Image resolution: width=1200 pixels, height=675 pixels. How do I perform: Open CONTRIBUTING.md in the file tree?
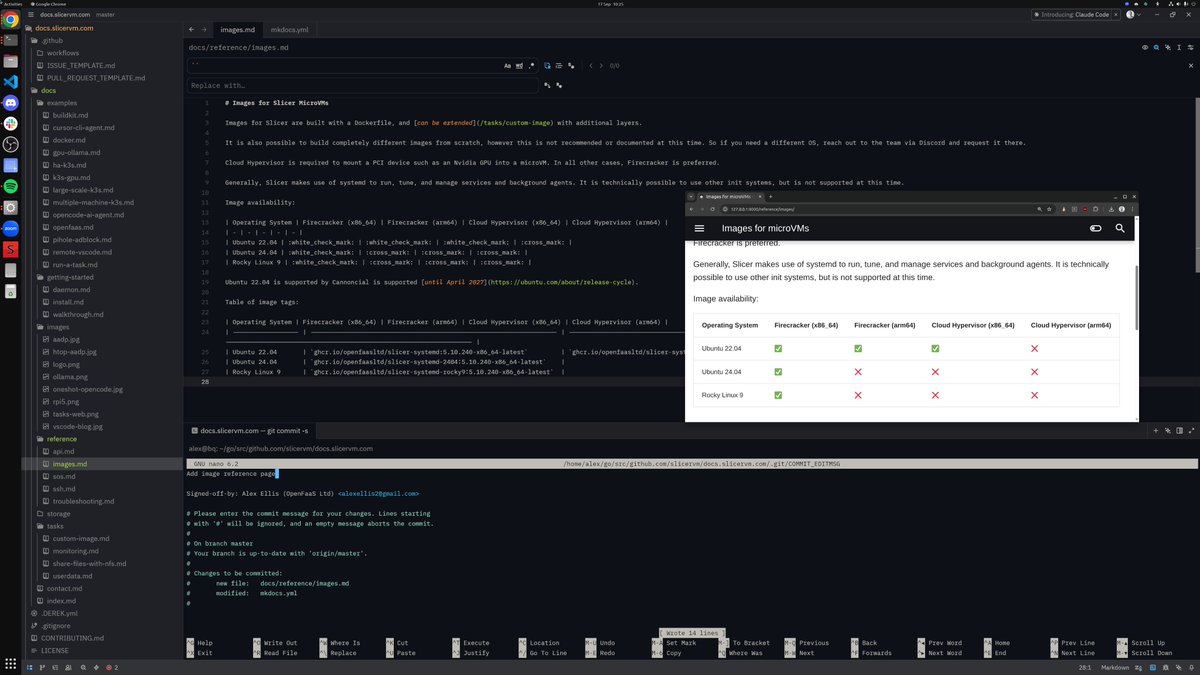coord(71,638)
